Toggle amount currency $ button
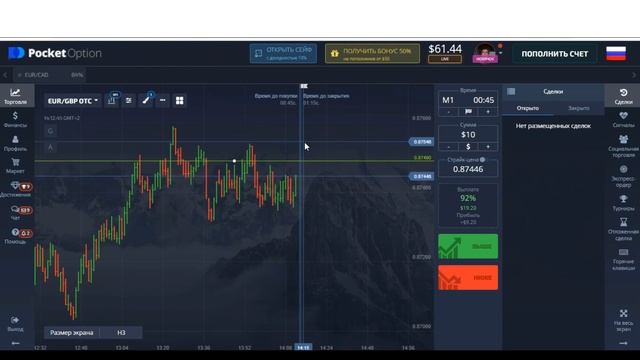The height and width of the screenshot is (360, 640). click(468, 147)
